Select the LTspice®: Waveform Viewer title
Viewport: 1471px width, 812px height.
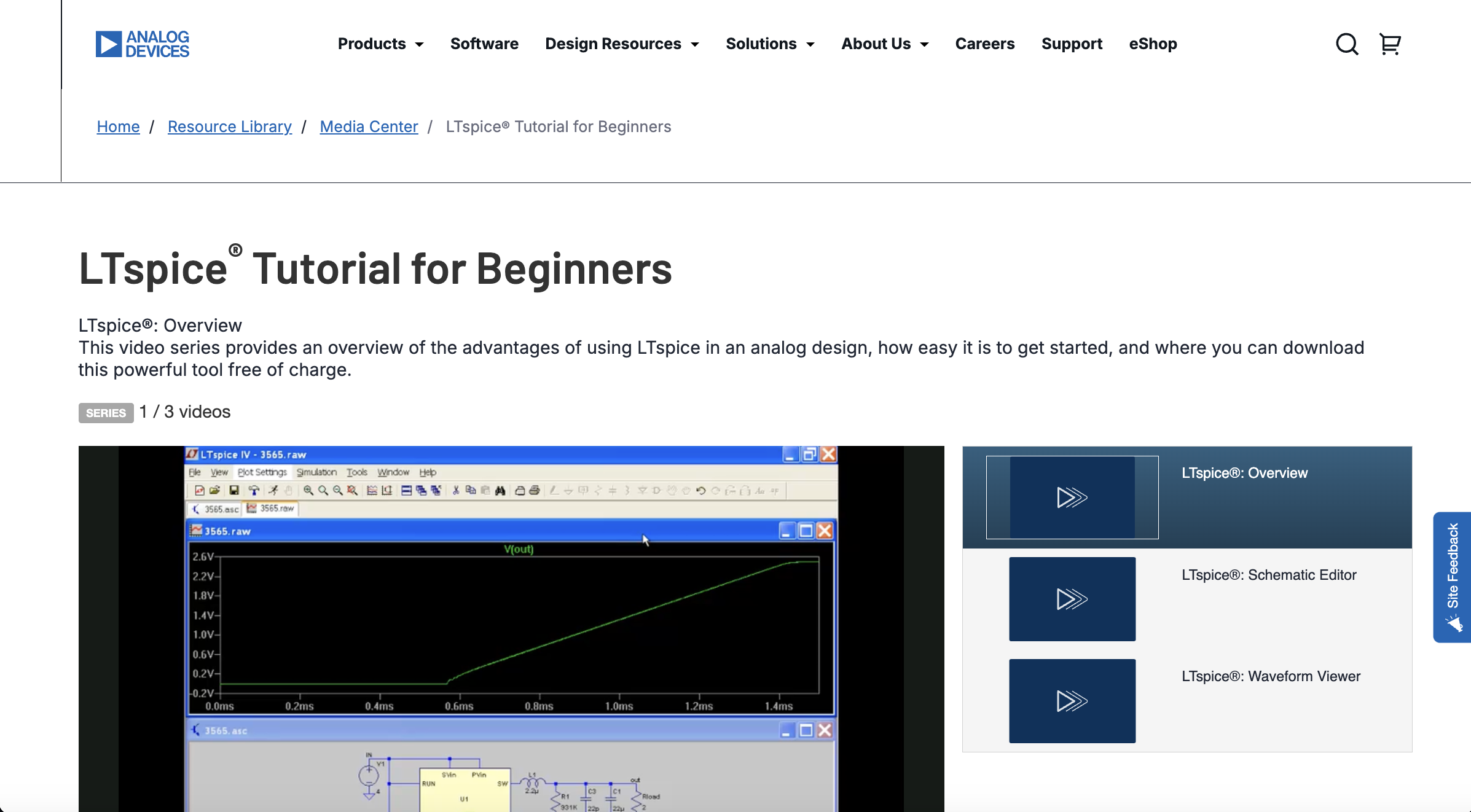pyautogui.click(x=1271, y=676)
